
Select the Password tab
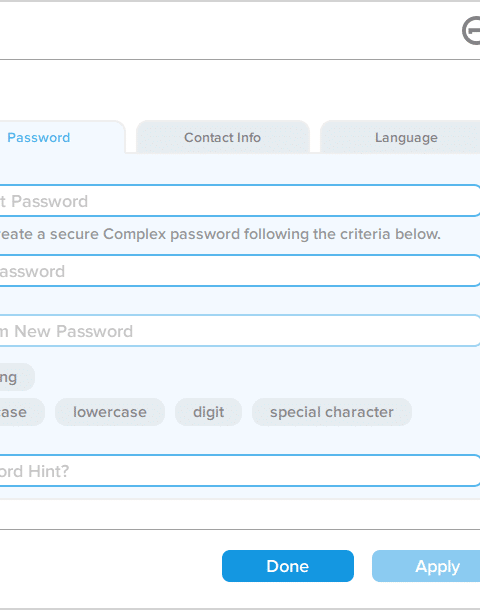click(x=62, y=137)
